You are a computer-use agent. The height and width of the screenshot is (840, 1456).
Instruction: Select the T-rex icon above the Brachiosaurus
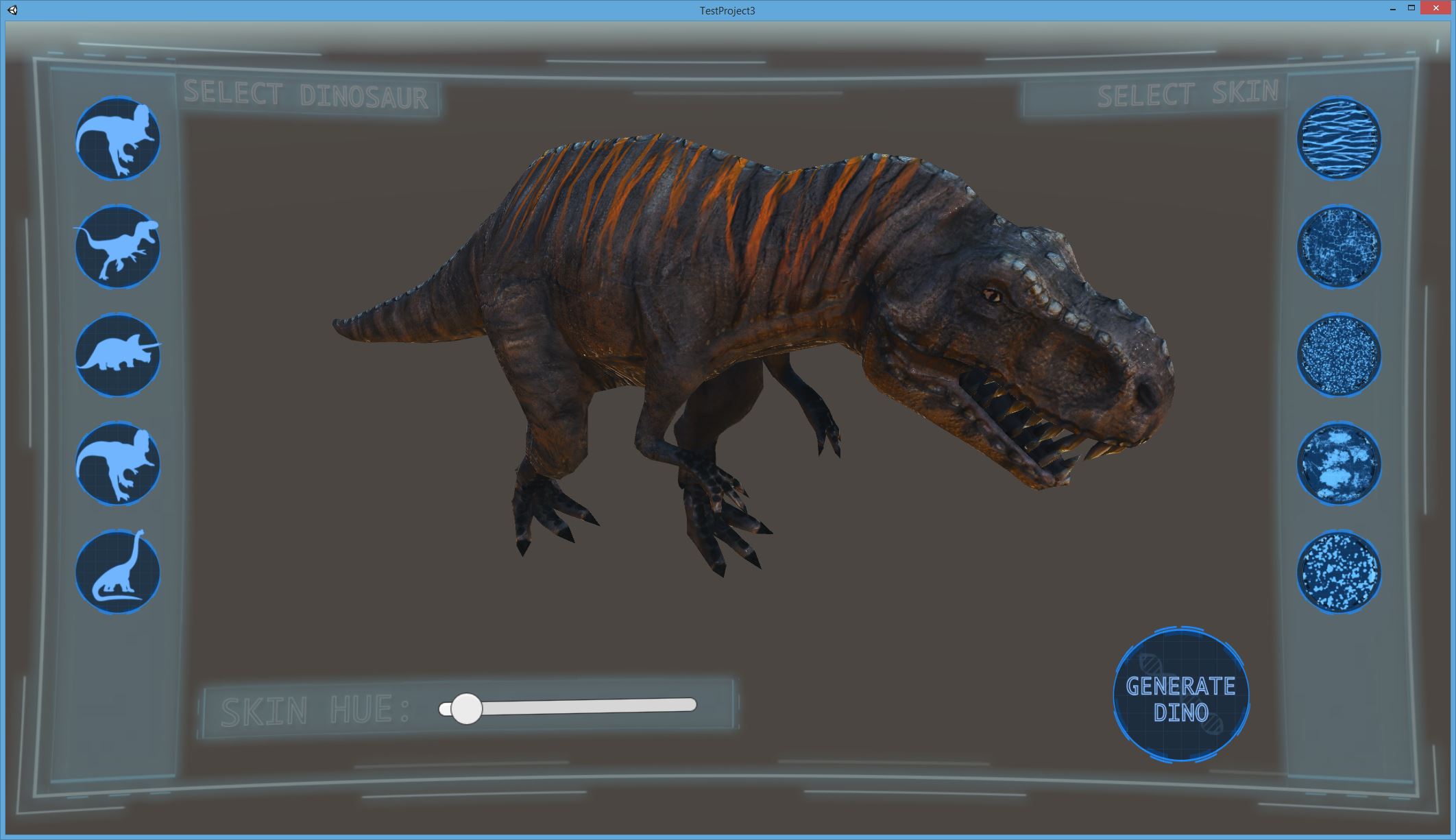coord(117,464)
